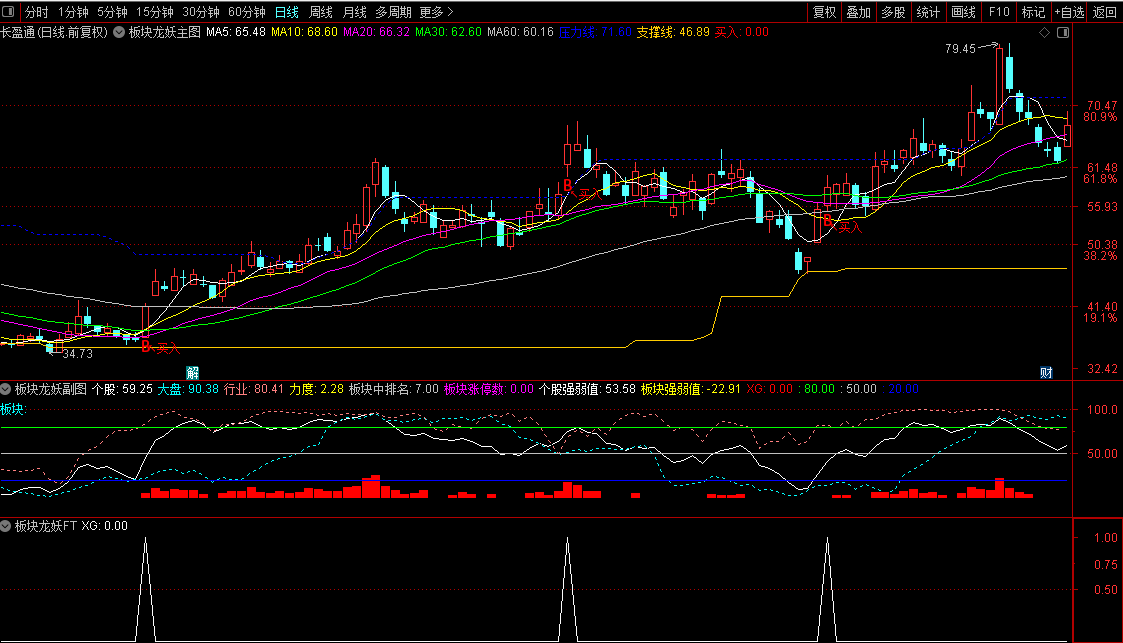
Task: Click the 板块涨停数: 0.00 value
Action: [x=488, y=389]
